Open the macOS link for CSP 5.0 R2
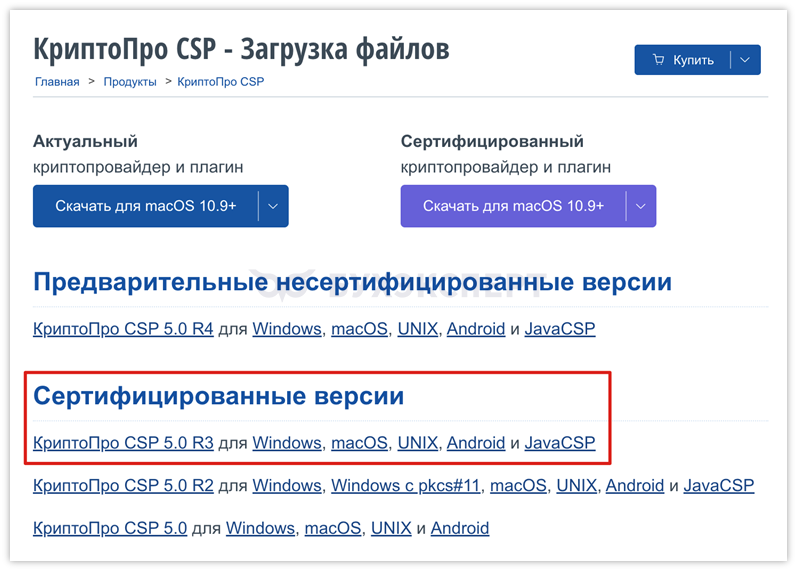Image resolution: width=797 pixels, height=571 pixels. (518, 486)
